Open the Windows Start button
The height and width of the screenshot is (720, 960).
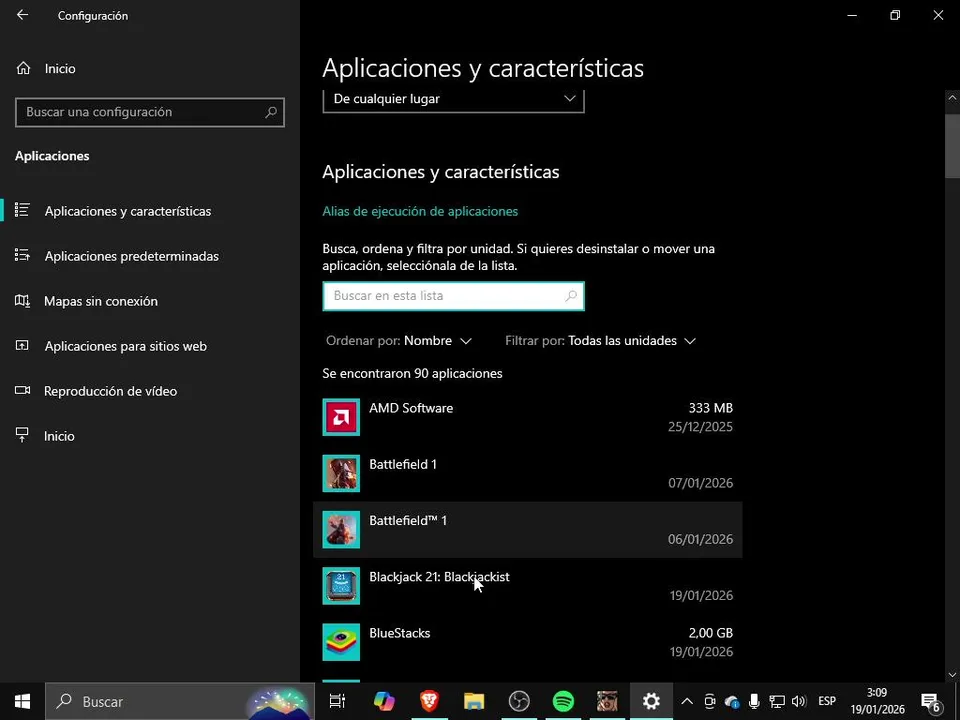[x=22, y=702]
